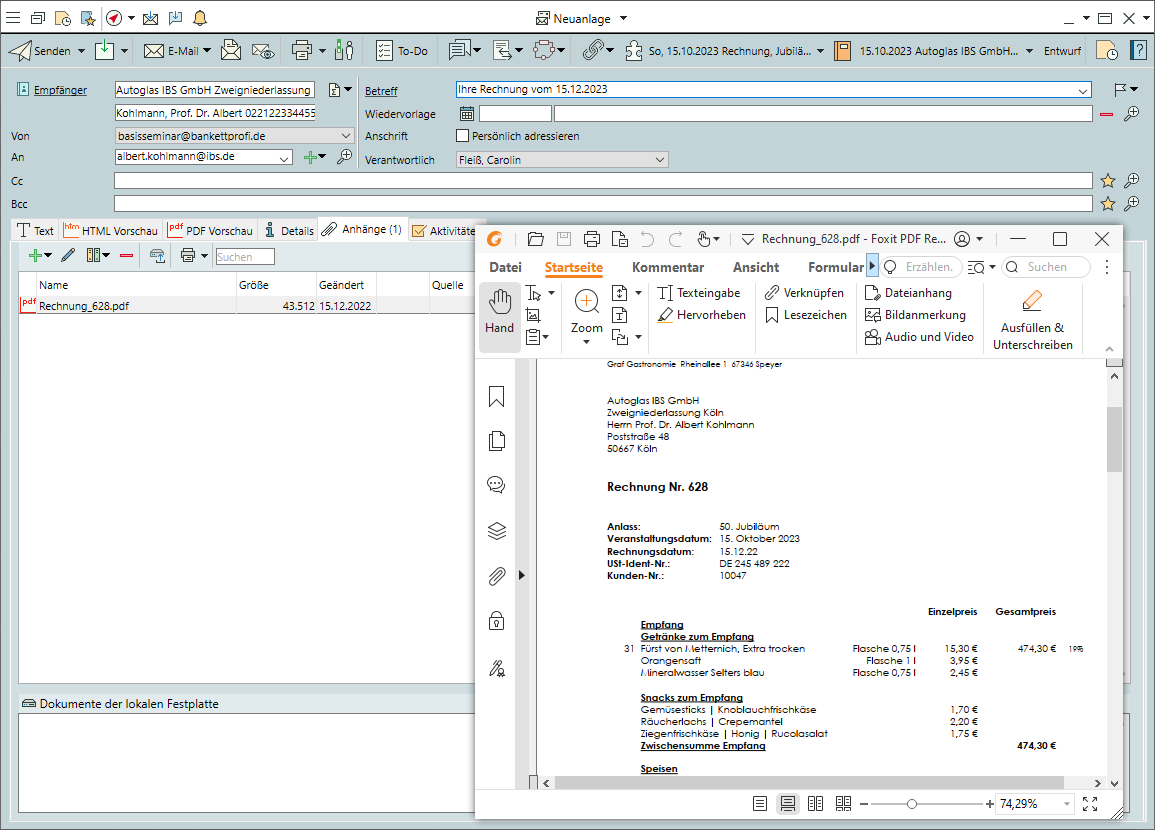Mark the Cc star favorite toggle
This screenshot has width=1155, height=830.
[x=1108, y=181]
